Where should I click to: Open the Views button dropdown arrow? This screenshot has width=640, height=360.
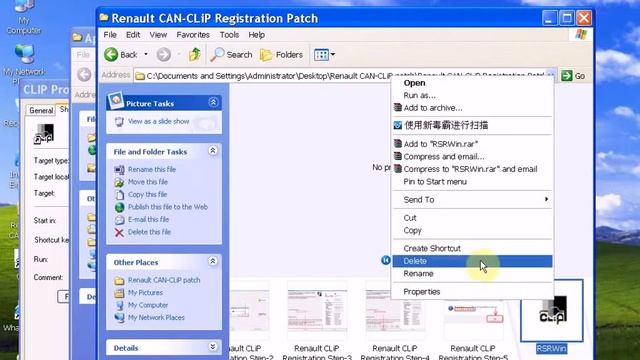tap(333, 54)
